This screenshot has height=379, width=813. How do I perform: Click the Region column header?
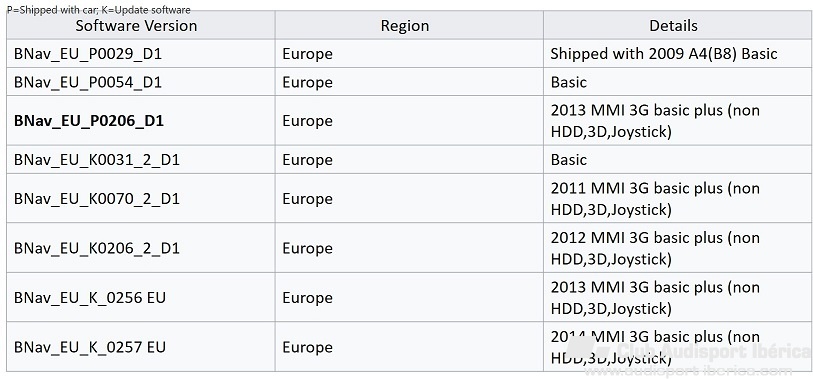[x=404, y=26]
